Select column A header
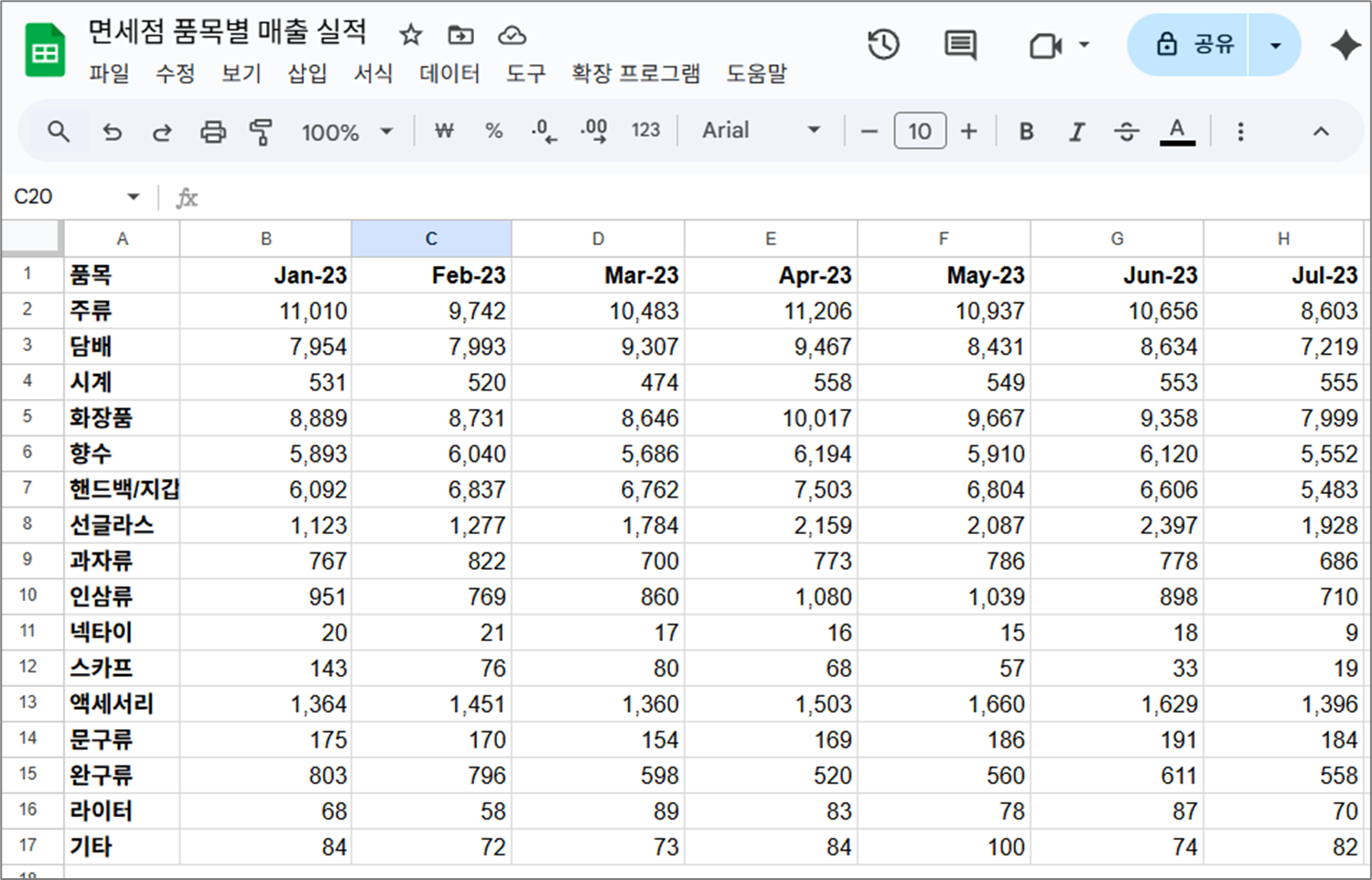Screen dimensions: 1372x880 click(x=122, y=239)
